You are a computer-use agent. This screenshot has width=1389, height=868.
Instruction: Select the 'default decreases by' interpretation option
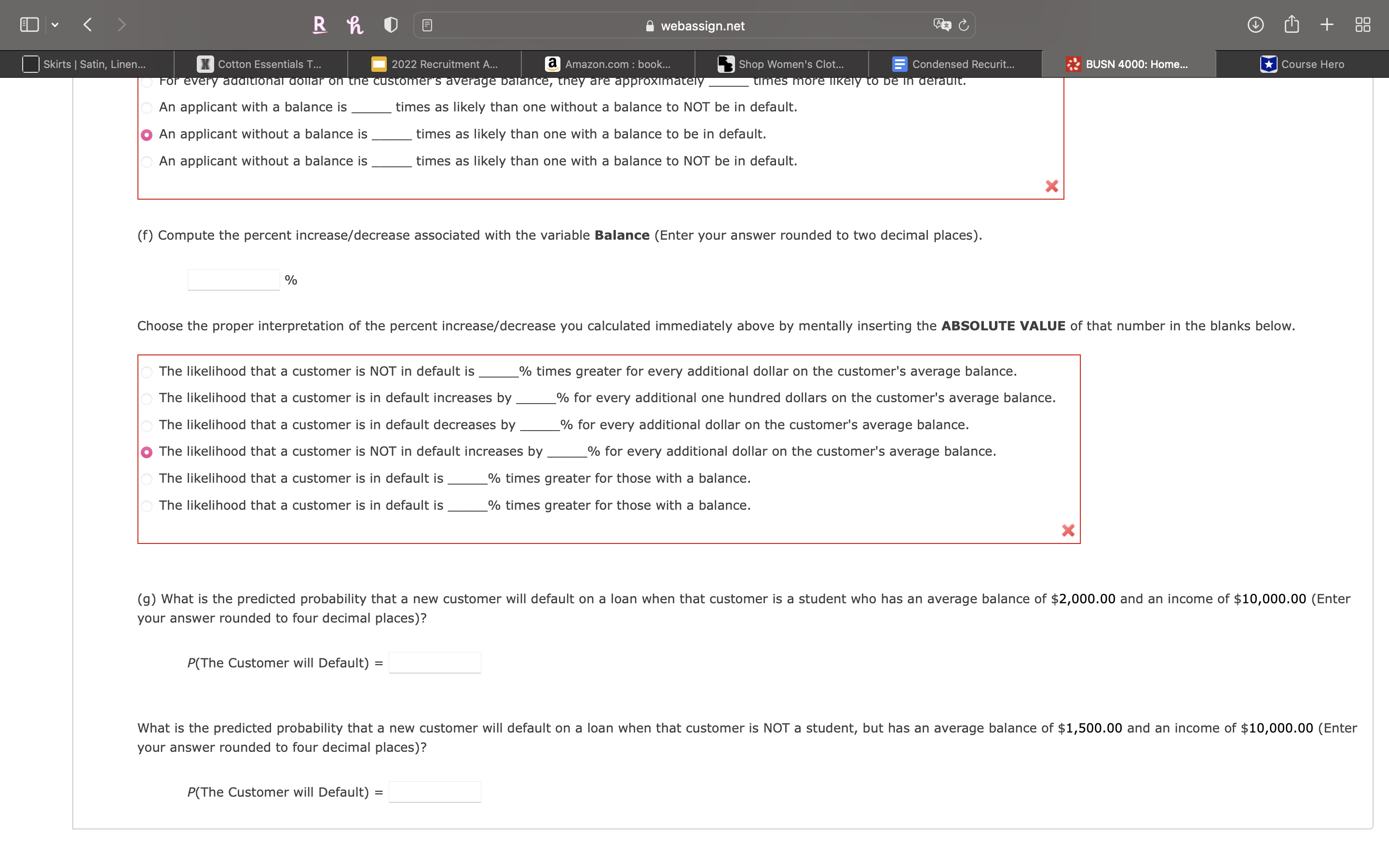tap(147, 425)
